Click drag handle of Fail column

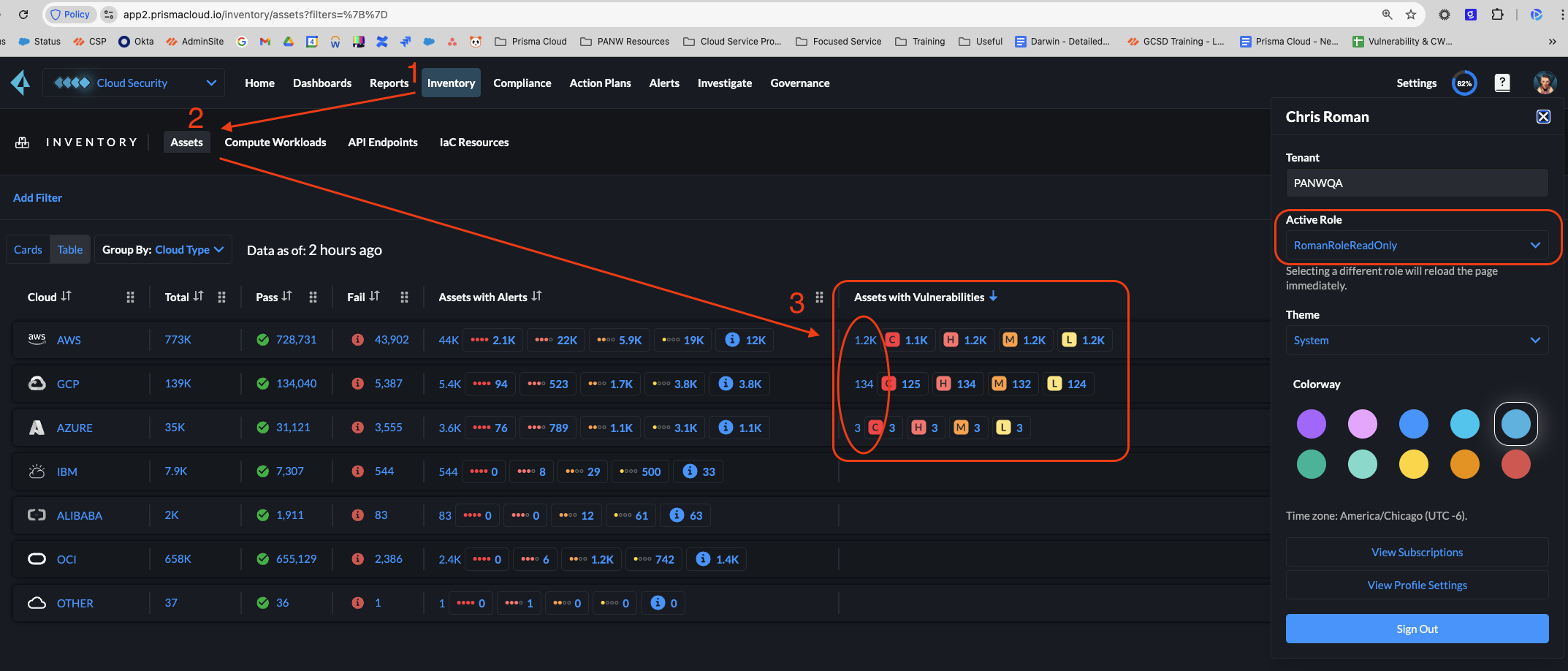404,297
